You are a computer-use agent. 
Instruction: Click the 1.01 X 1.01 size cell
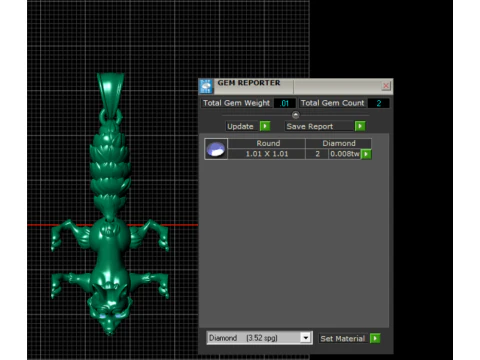[267, 154]
